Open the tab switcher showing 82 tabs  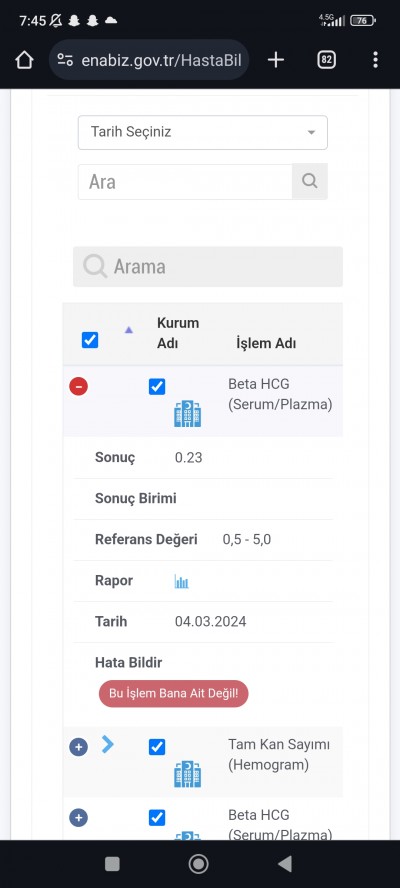click(326, 59)
